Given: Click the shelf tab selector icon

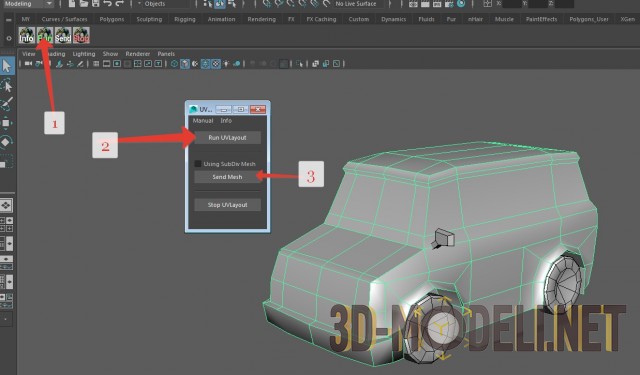Looking at the screenshot, I should pyautogui.click(x=9, y=19).
